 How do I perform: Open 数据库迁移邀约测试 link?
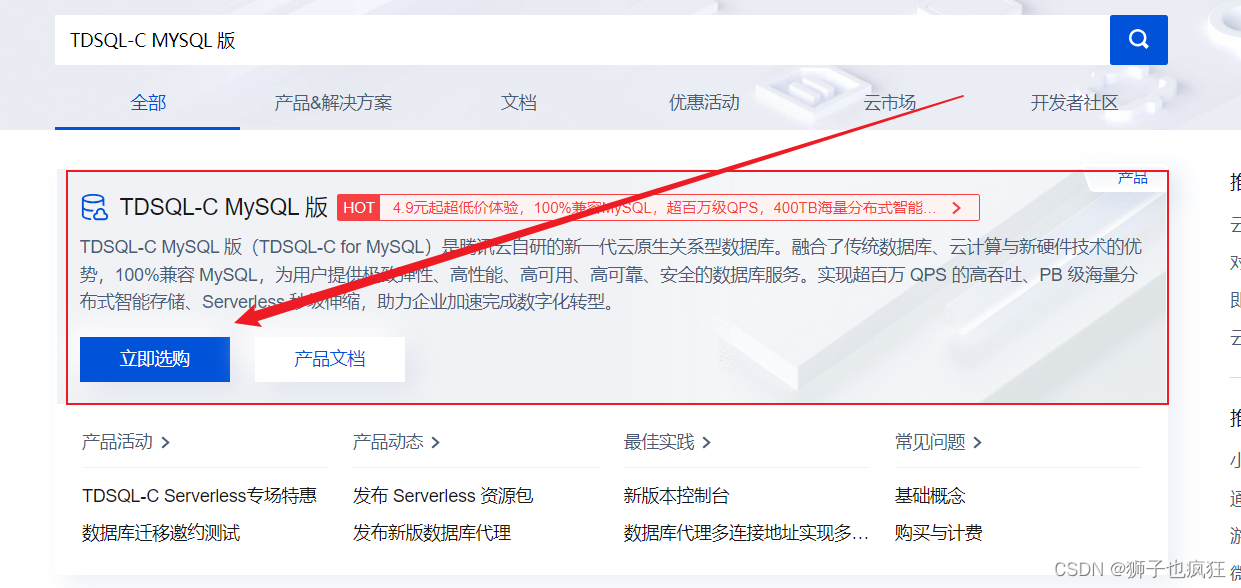(x=161, y=533)
